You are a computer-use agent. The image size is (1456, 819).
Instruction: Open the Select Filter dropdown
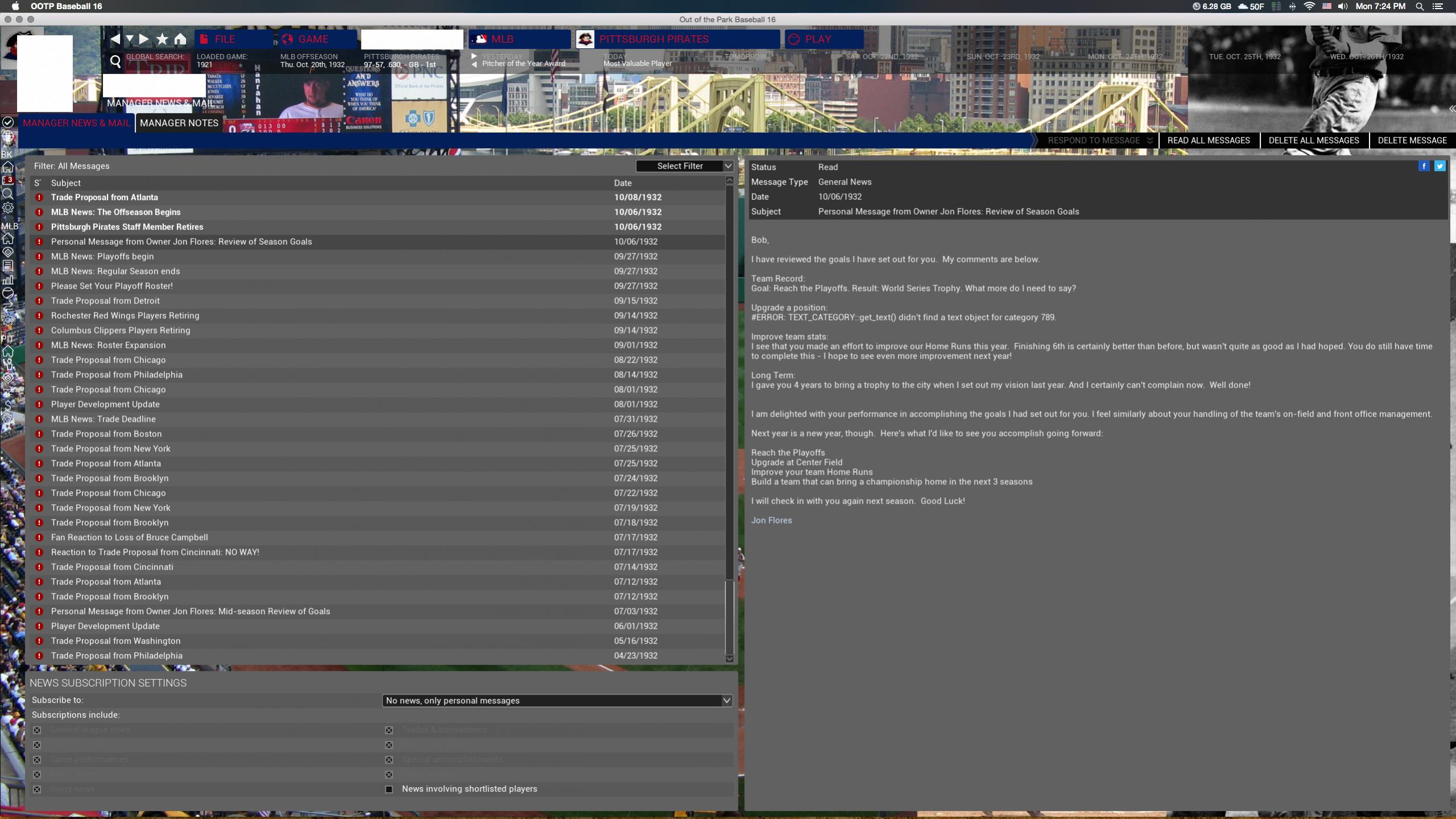(684, 166)
